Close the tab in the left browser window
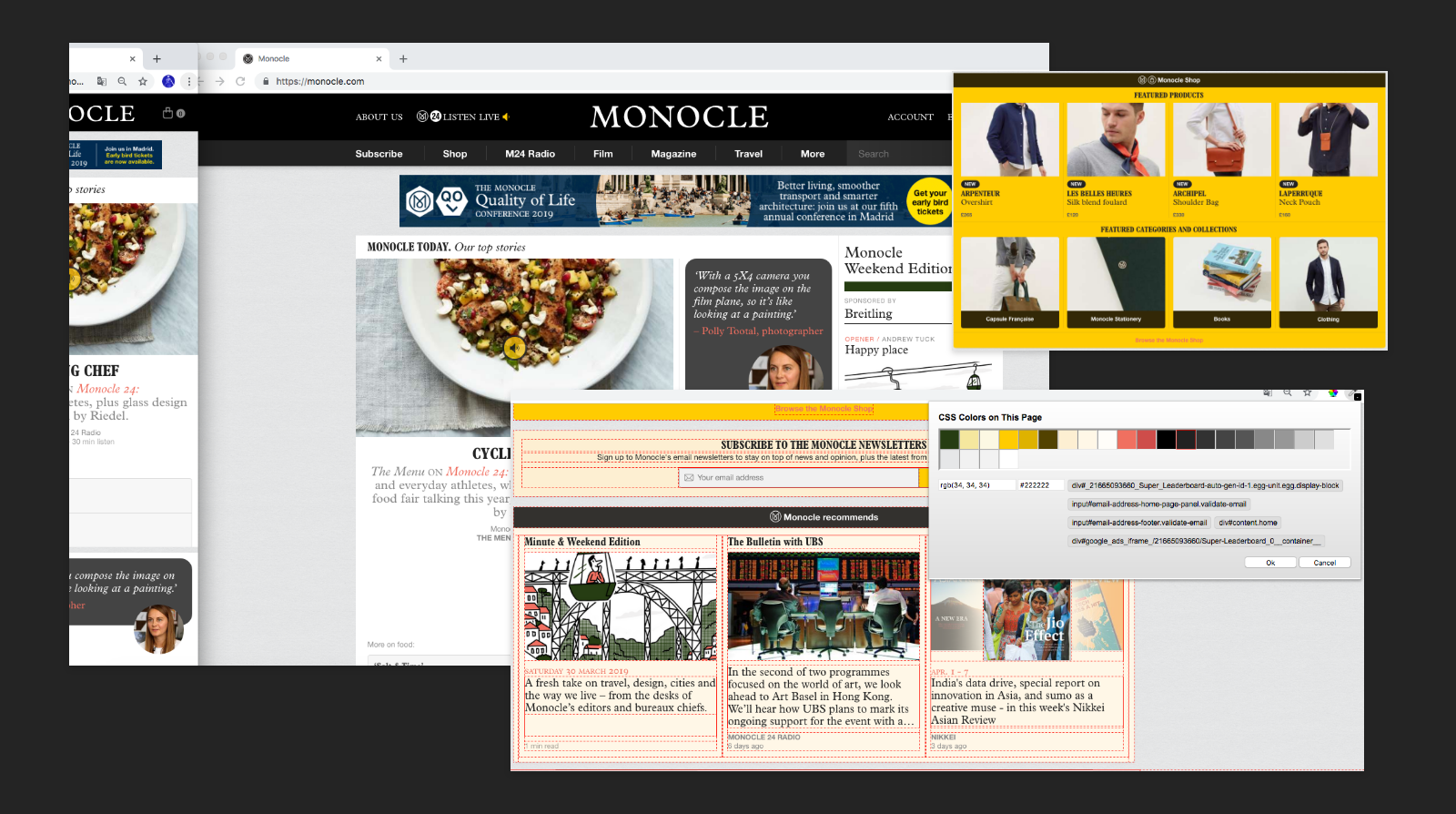Screen dimensions: 1456x814 (x=132, y=58)
